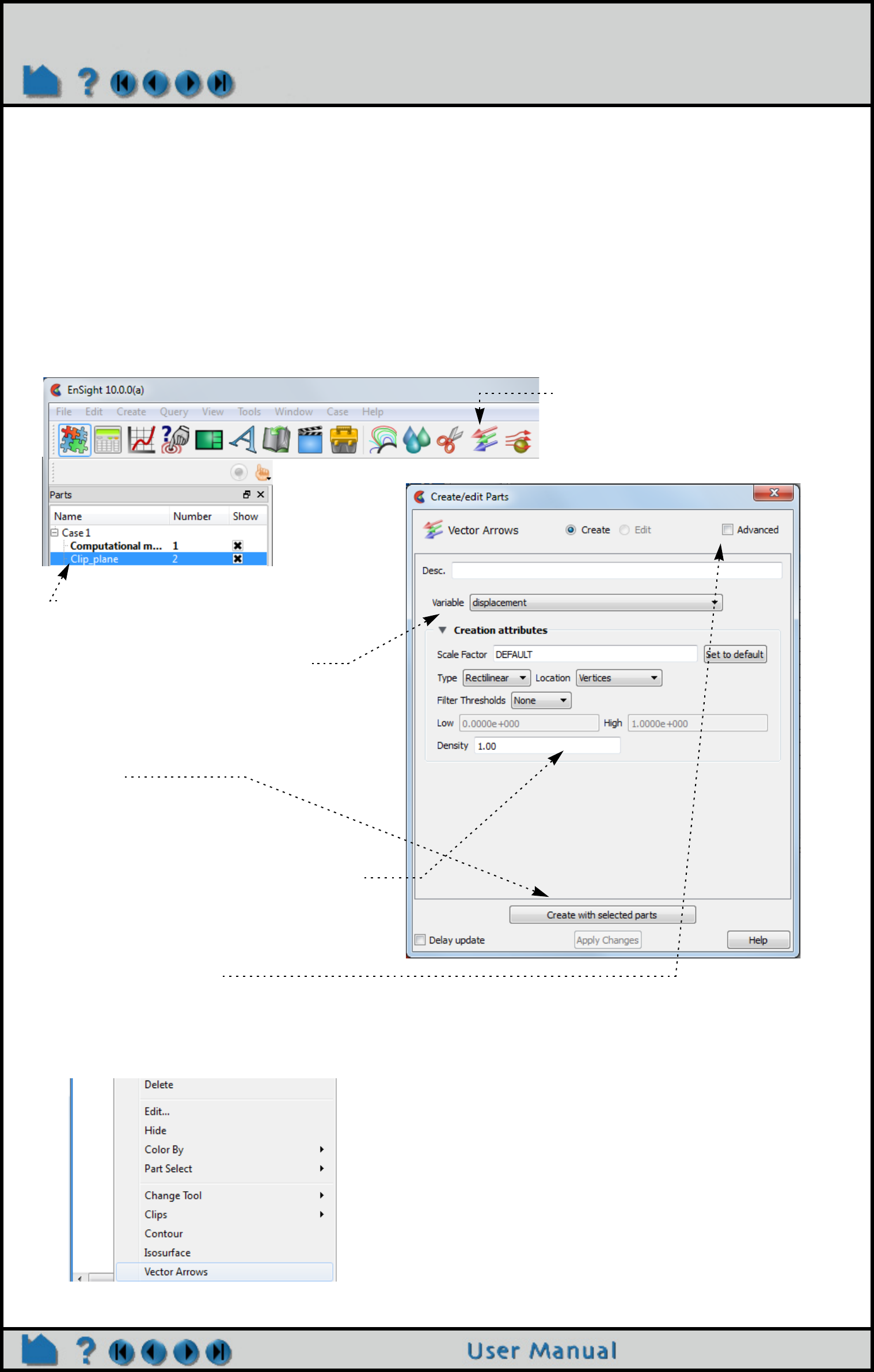The width and height of the screenshot is (874, 1372).
Task: Click the home icon in the header bar
Action: click(x=41, y=81)
